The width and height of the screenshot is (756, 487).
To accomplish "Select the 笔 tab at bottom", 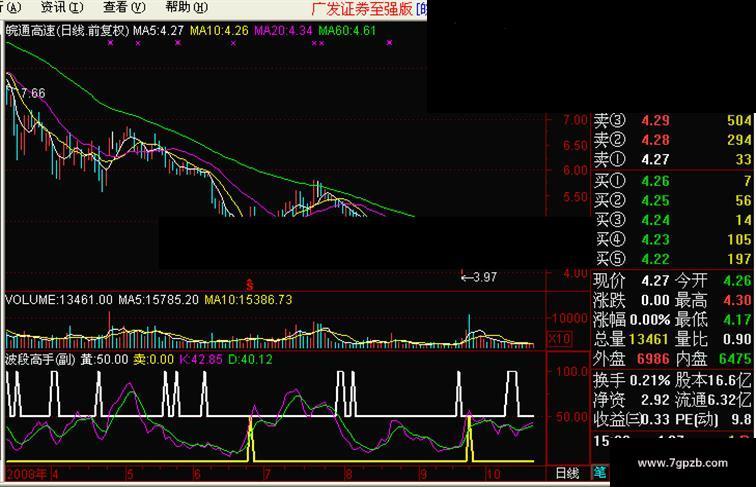I will [x=600, y=473].
